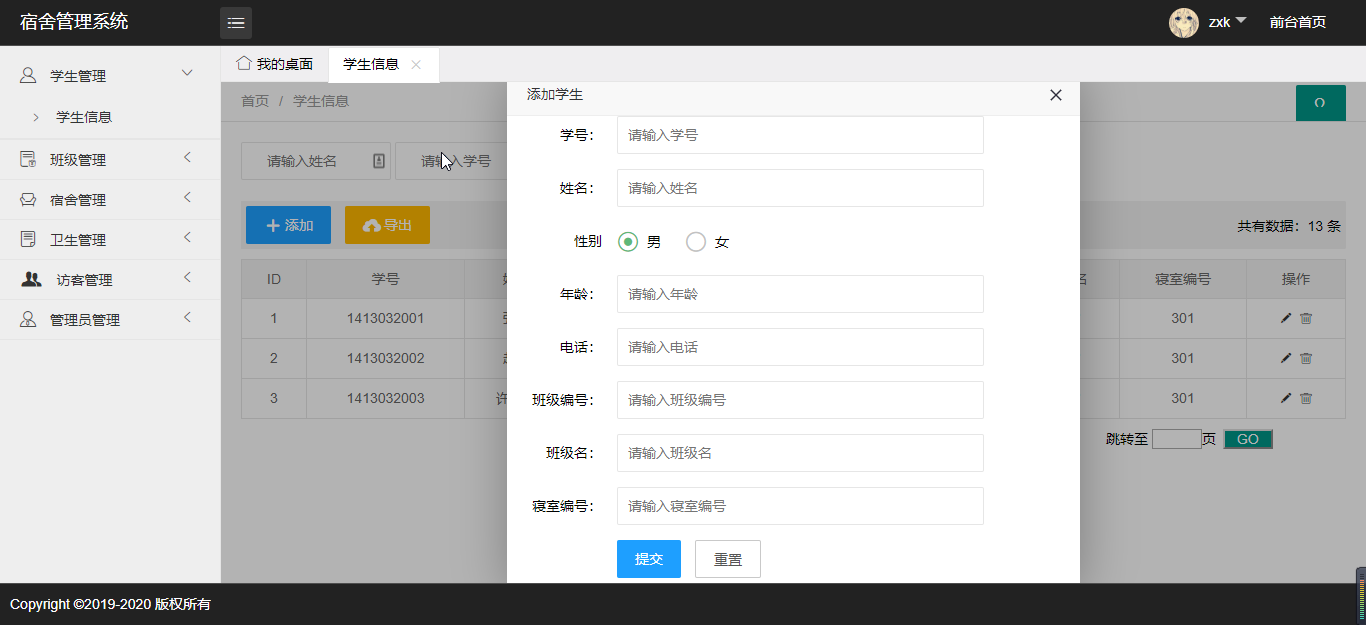Click the cloud upload icon on 导出 button
Screen dimensions: 1366x625
click(x=371, y=224)
